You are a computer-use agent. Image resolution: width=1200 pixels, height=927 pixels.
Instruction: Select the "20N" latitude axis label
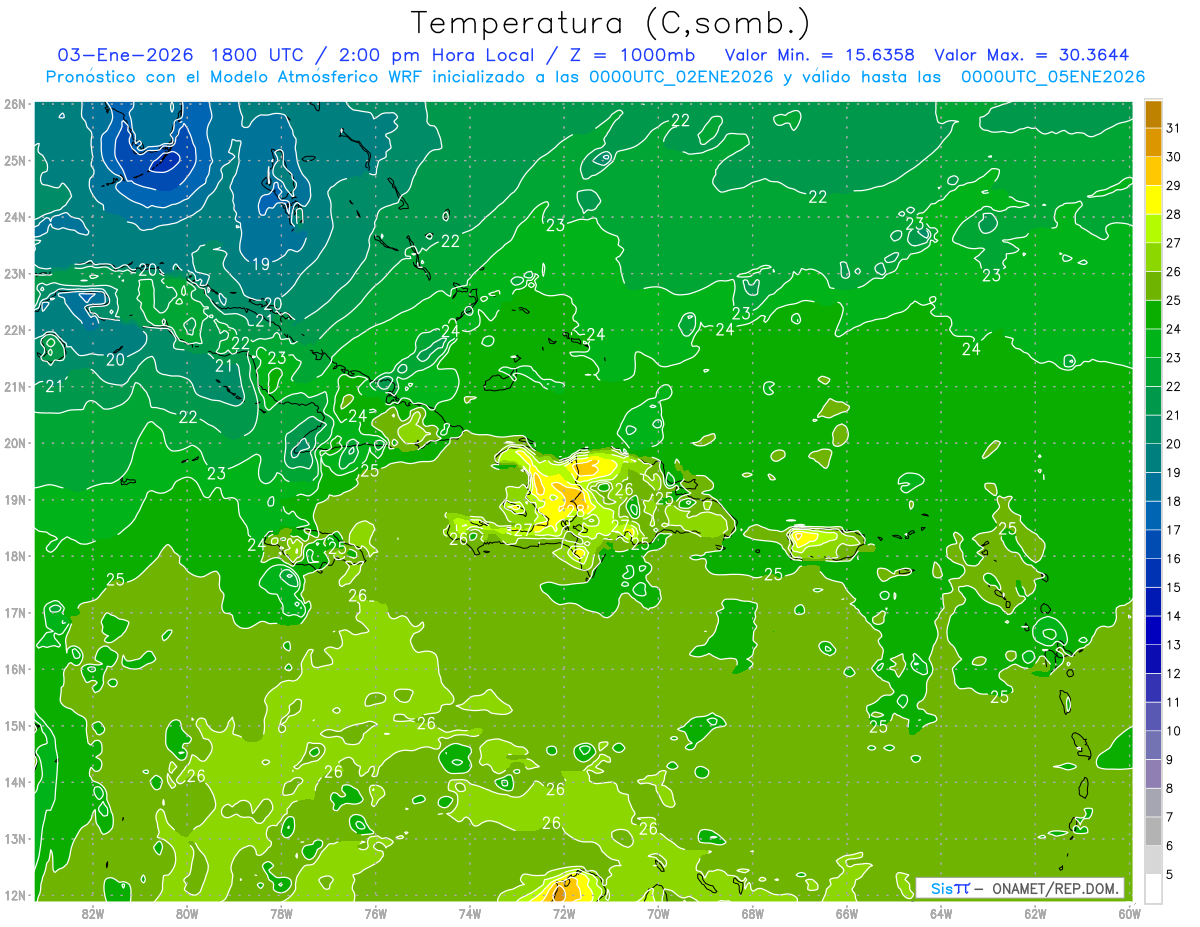[x=14, y=443]
